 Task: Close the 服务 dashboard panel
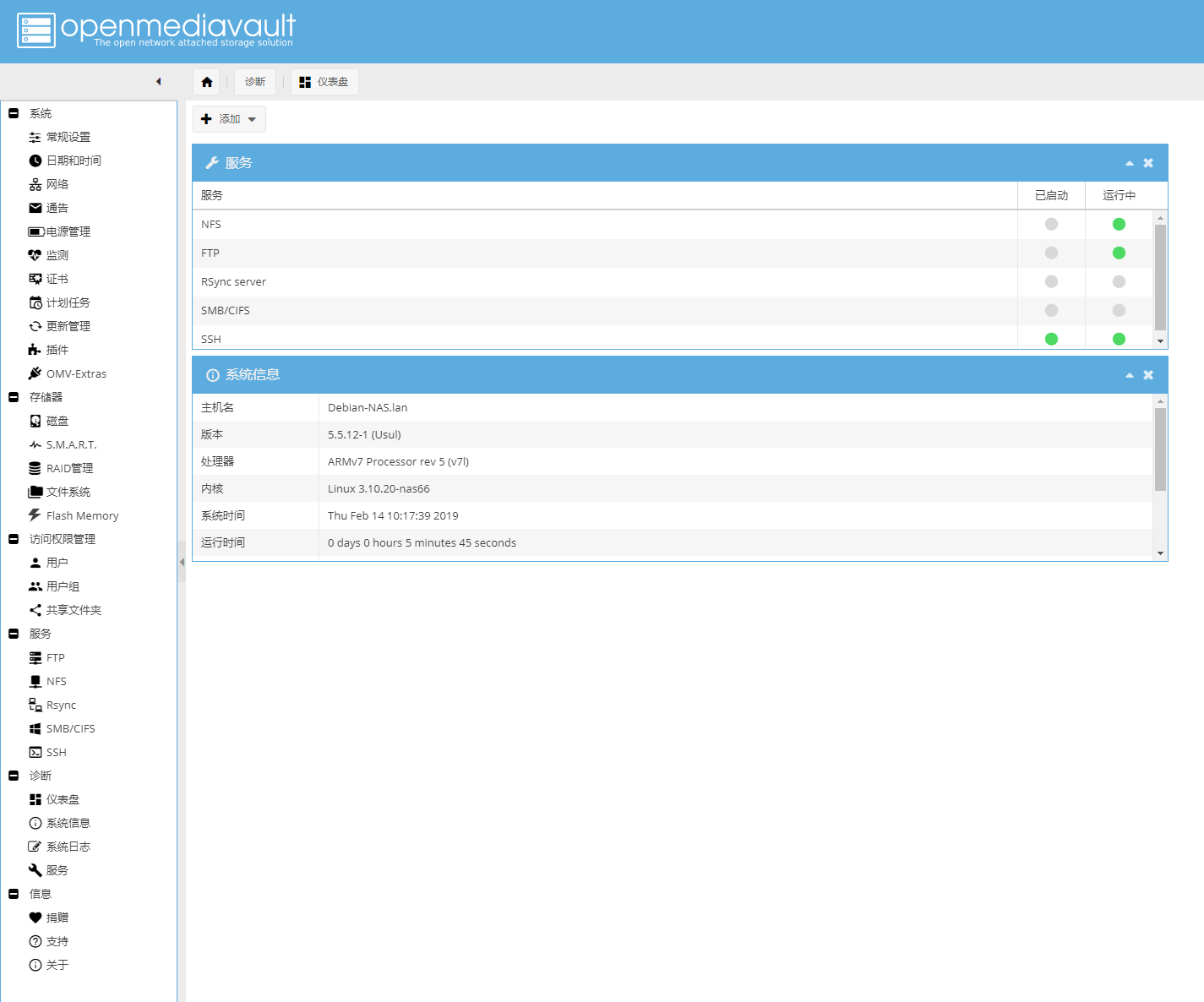pos(1148,163)
